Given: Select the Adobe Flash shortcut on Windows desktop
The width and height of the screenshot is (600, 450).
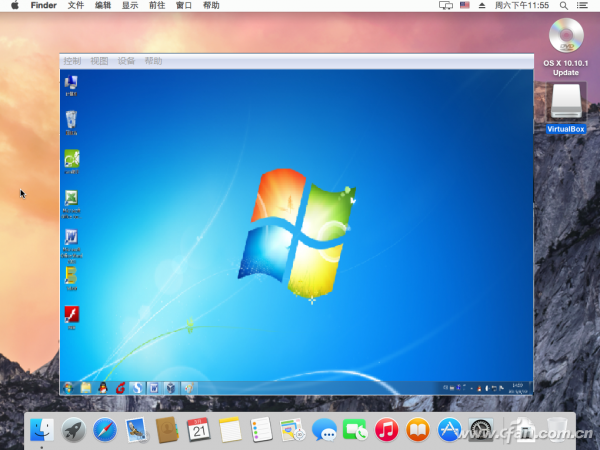Looking at the screenshot, I should tap(72, 318).
